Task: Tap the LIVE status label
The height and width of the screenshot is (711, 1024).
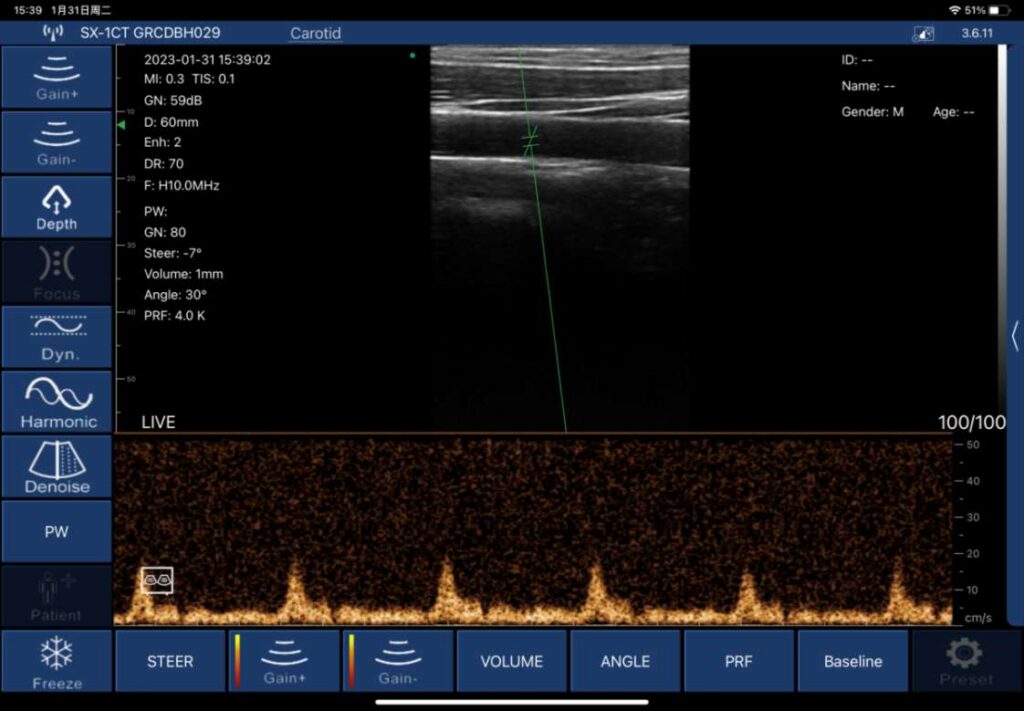Action: pyautogui.click(x=158, y=422)
